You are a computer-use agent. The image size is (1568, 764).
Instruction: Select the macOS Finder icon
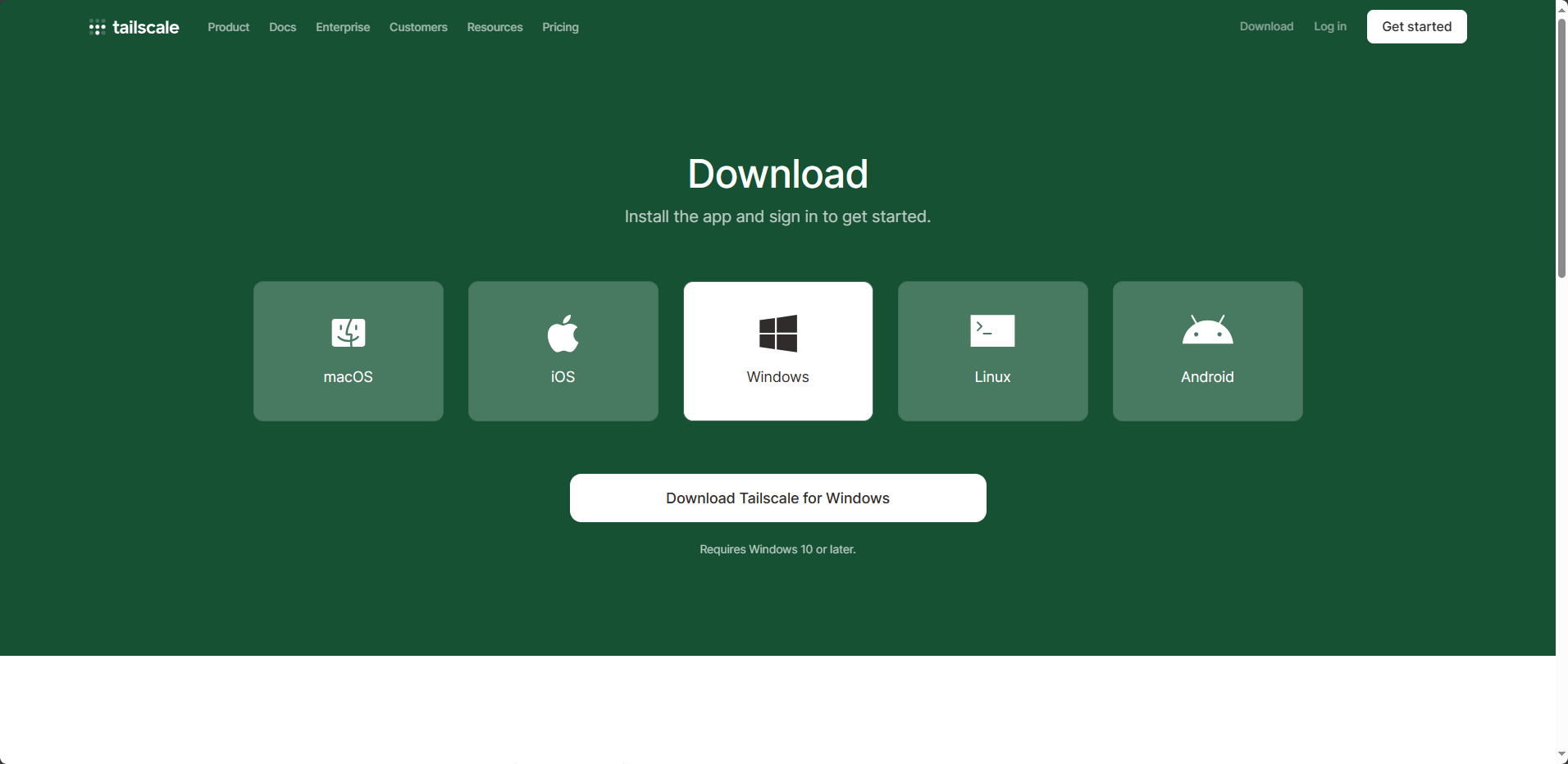coord(348,332)
